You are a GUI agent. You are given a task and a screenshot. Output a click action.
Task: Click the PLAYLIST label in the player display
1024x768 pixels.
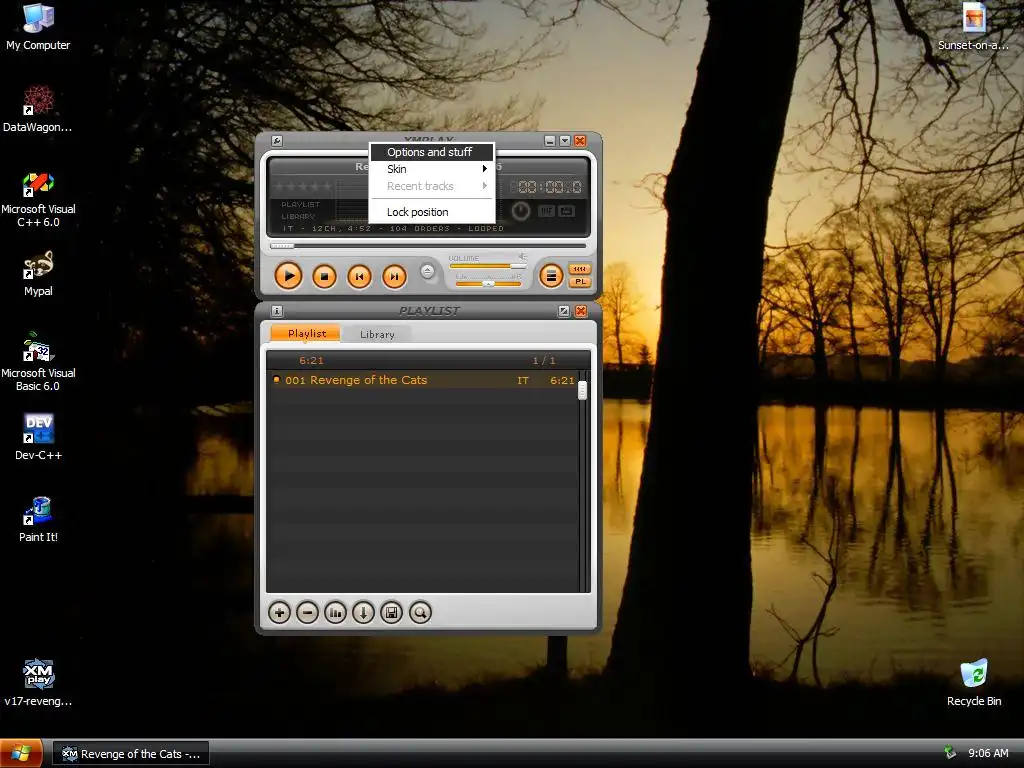(300, 204)
